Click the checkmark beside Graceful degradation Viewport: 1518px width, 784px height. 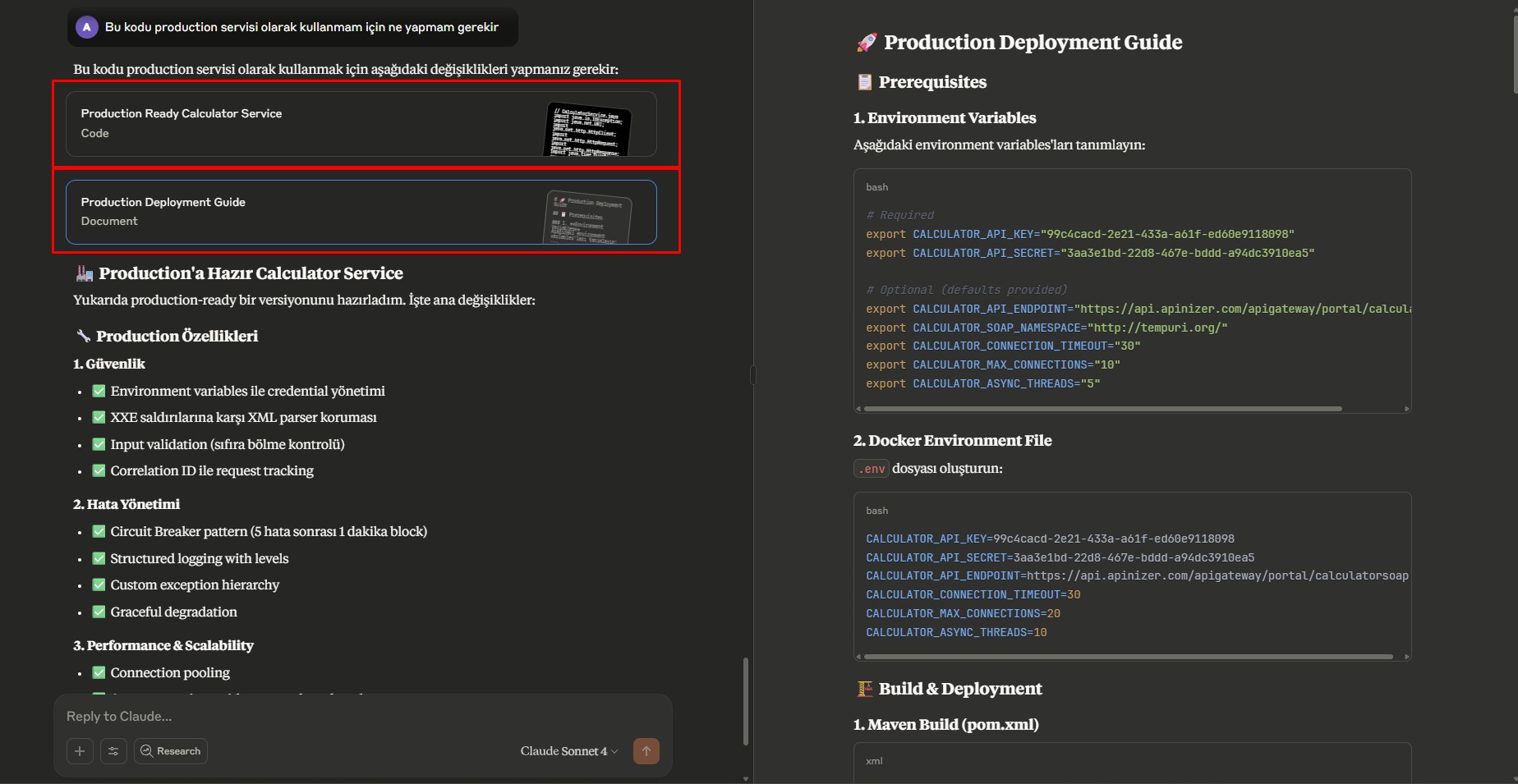pyautogui.click(x=99, y=612)
